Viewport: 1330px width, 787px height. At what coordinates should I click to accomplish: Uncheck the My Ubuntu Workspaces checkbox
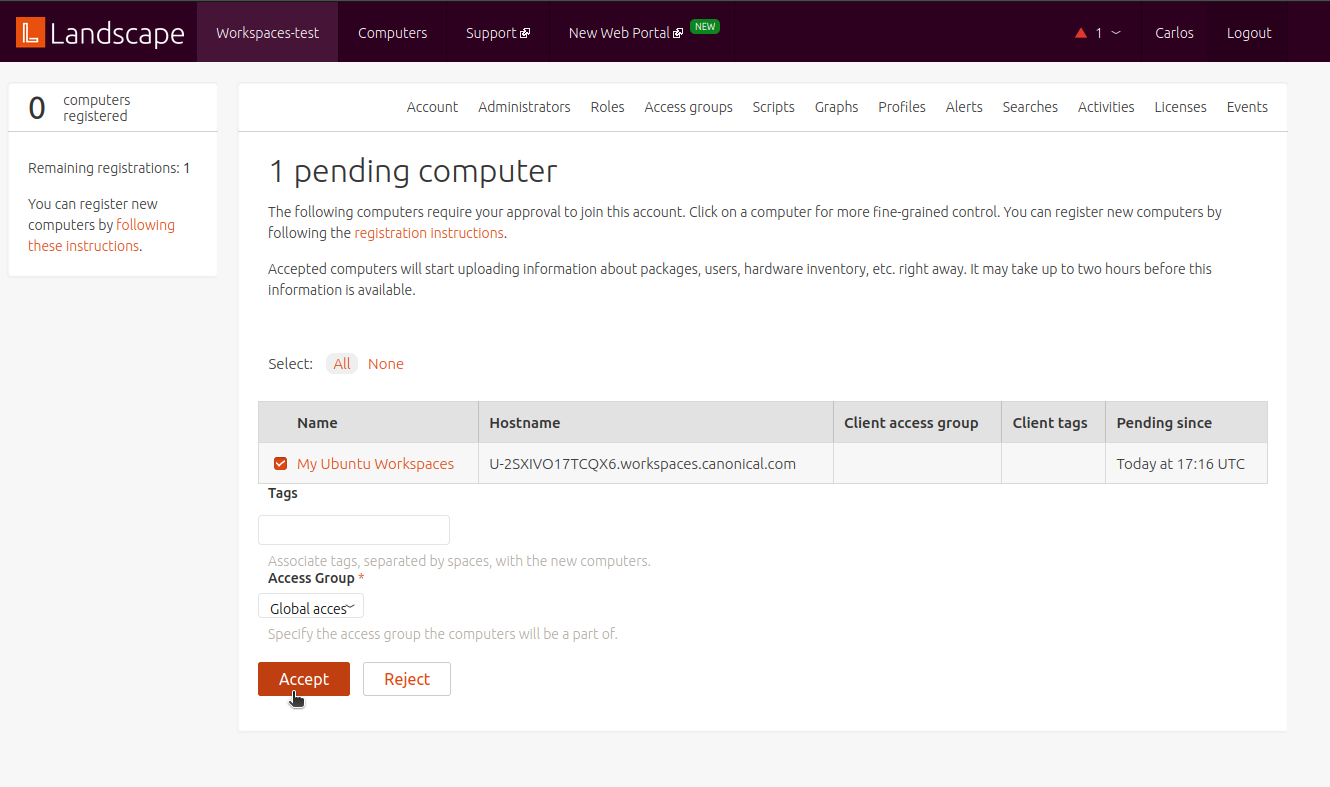point(280,463)
